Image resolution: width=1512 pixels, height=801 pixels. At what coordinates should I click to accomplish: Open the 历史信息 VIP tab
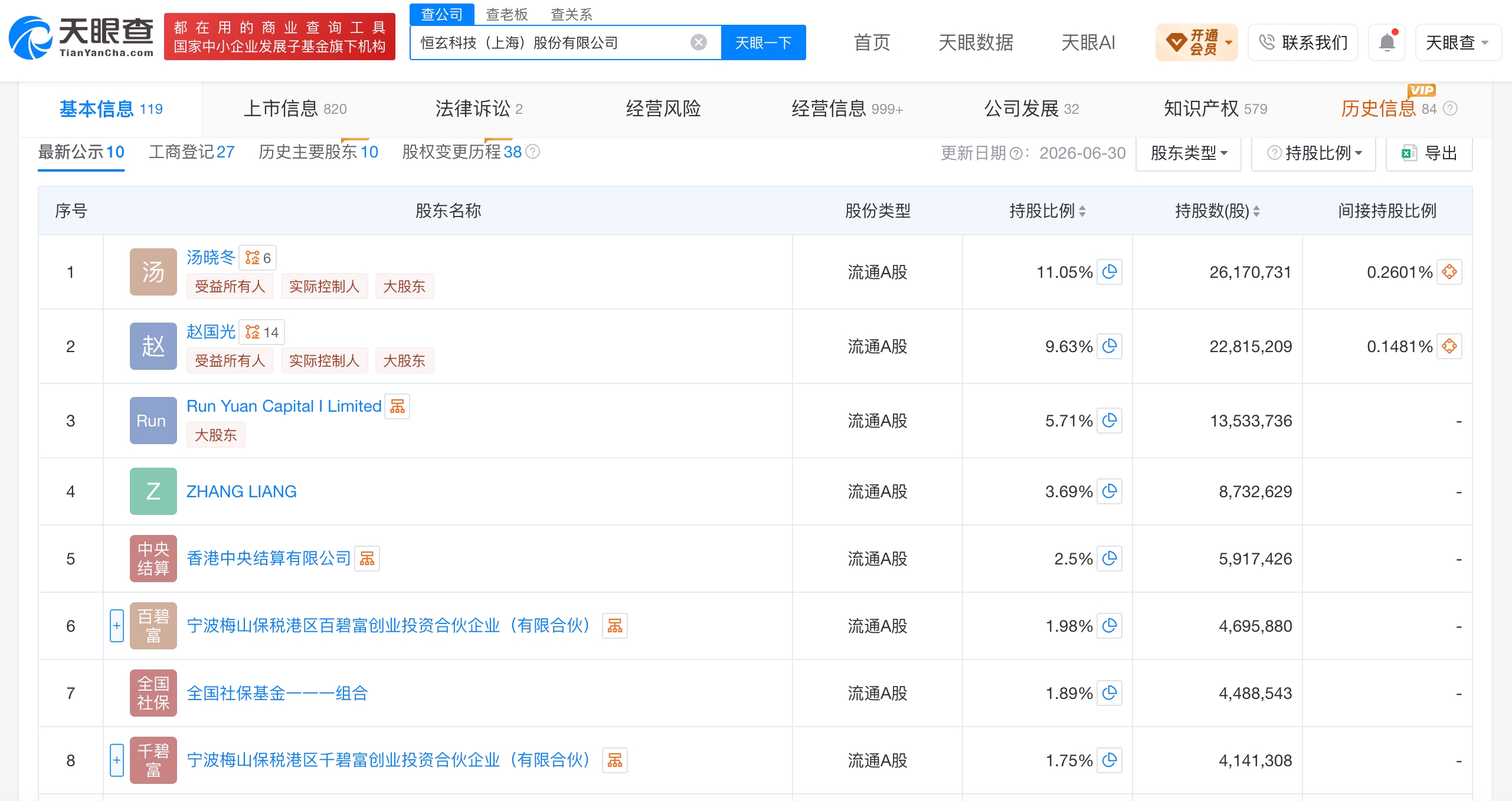[x=1388, y=109]
